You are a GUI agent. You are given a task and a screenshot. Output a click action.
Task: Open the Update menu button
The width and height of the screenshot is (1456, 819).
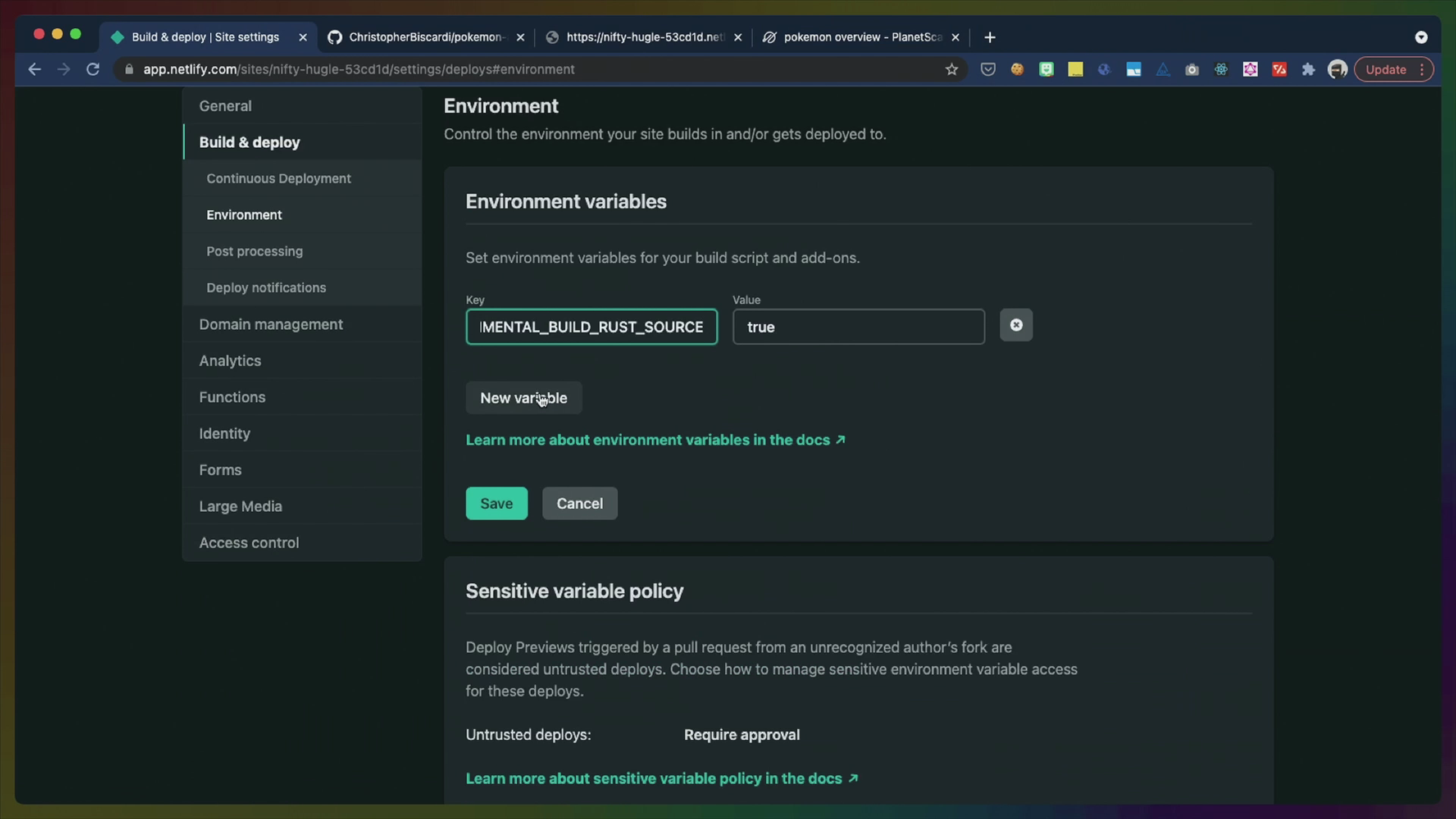[x=1394, y=70]
